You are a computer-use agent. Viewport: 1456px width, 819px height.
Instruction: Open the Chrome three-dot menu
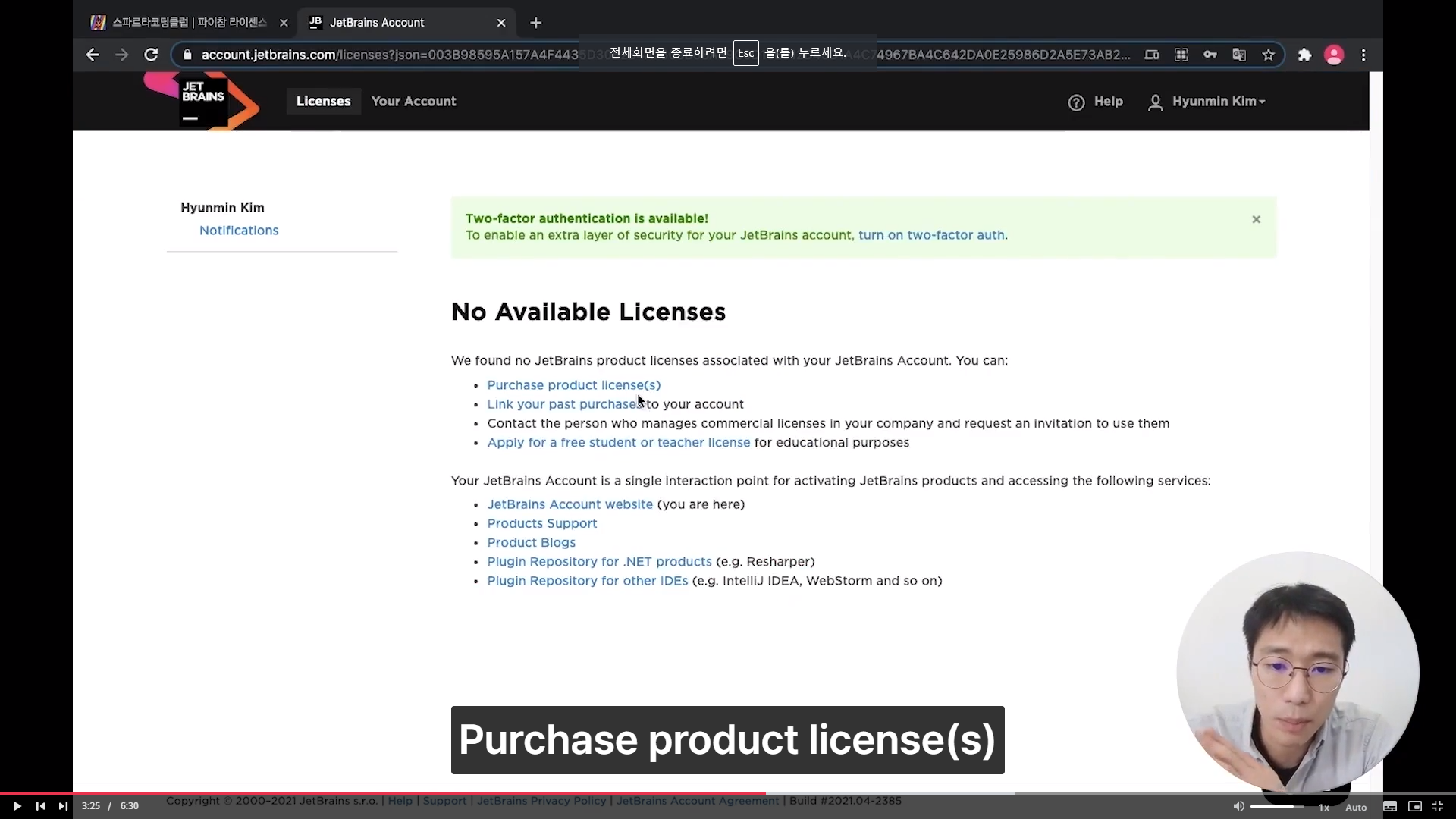coord(1363,55)
